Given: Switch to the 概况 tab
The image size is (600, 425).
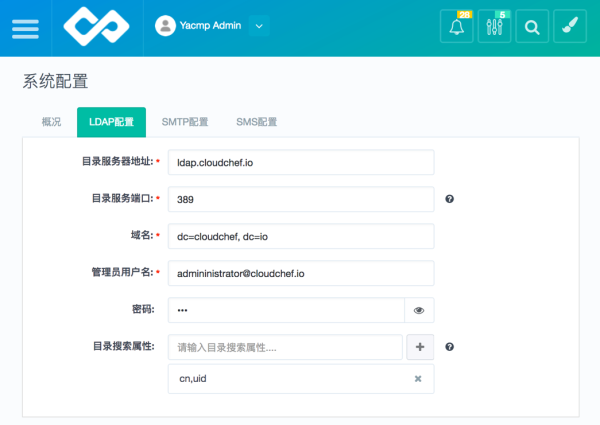Looking at the screenshot, I should point(51,122).
